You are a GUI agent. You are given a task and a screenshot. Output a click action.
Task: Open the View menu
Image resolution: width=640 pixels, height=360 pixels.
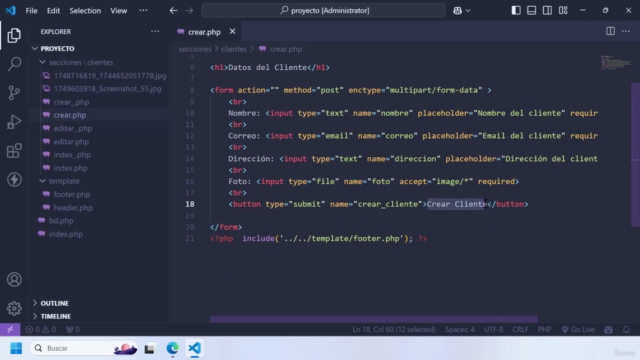(118, 11)
